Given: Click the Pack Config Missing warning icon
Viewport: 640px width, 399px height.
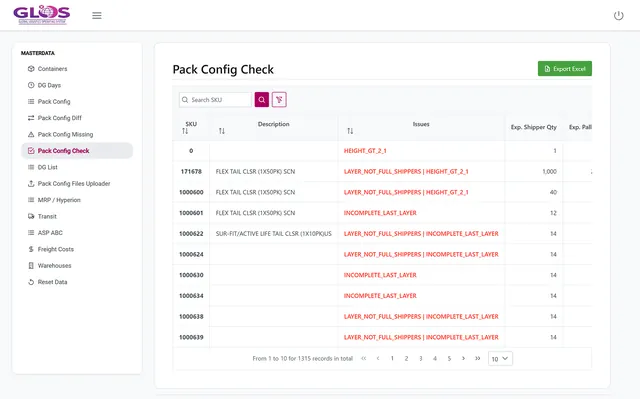Looking at the screenshot, I should [31, 134].
